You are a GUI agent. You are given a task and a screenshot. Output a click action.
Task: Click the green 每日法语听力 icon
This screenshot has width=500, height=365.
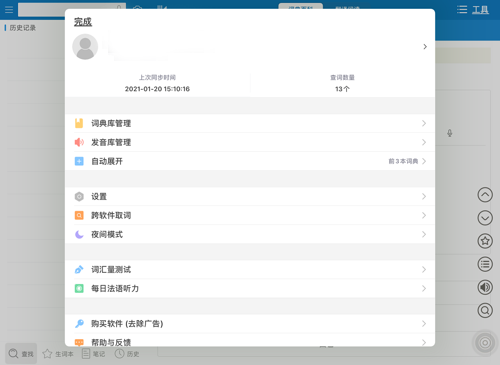tap(79, 288)
